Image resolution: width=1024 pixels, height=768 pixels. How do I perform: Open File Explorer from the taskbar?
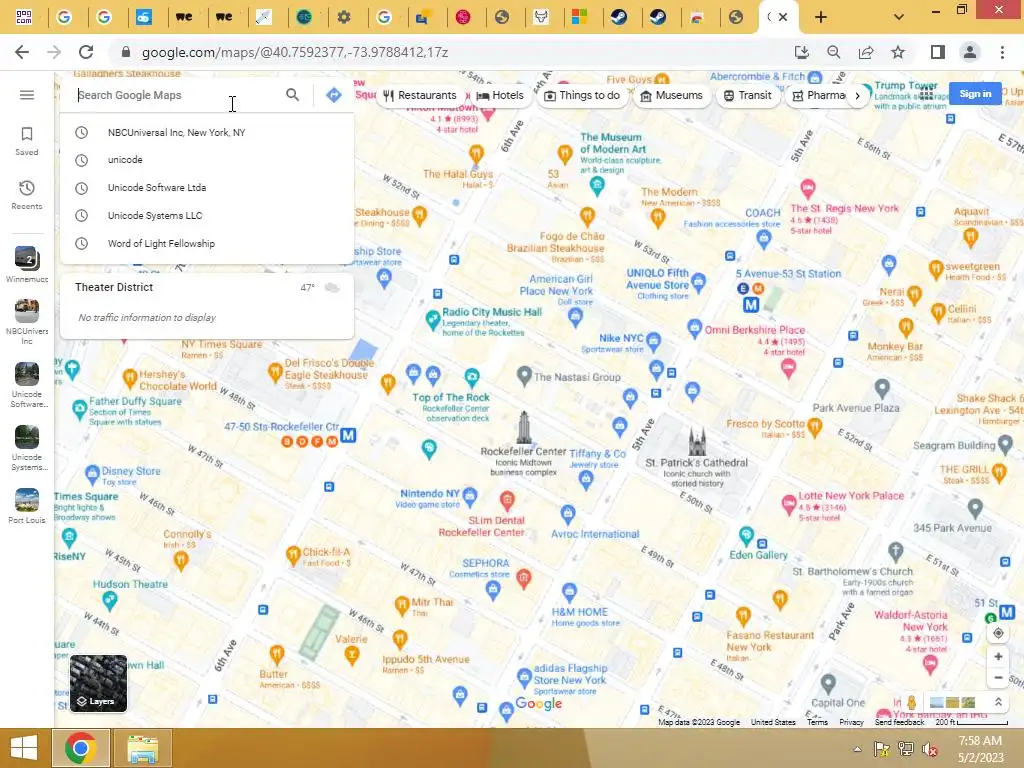click(142, 748)
